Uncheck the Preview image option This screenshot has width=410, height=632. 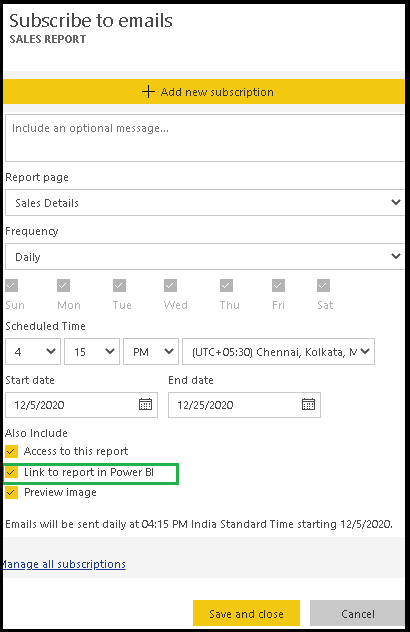12,492
